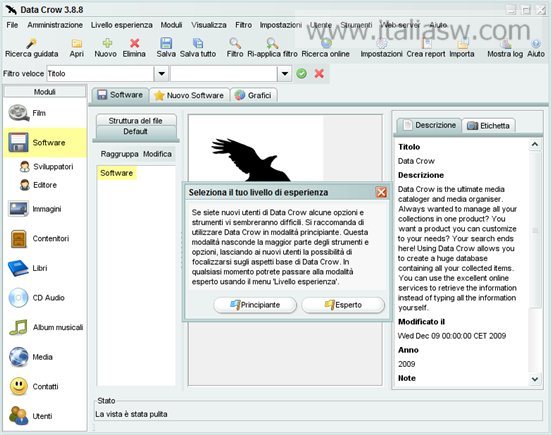This screenshot has height=435, width=552.
Task: Open the Livello esperienza menu
Action: click(x=121, y=25)
